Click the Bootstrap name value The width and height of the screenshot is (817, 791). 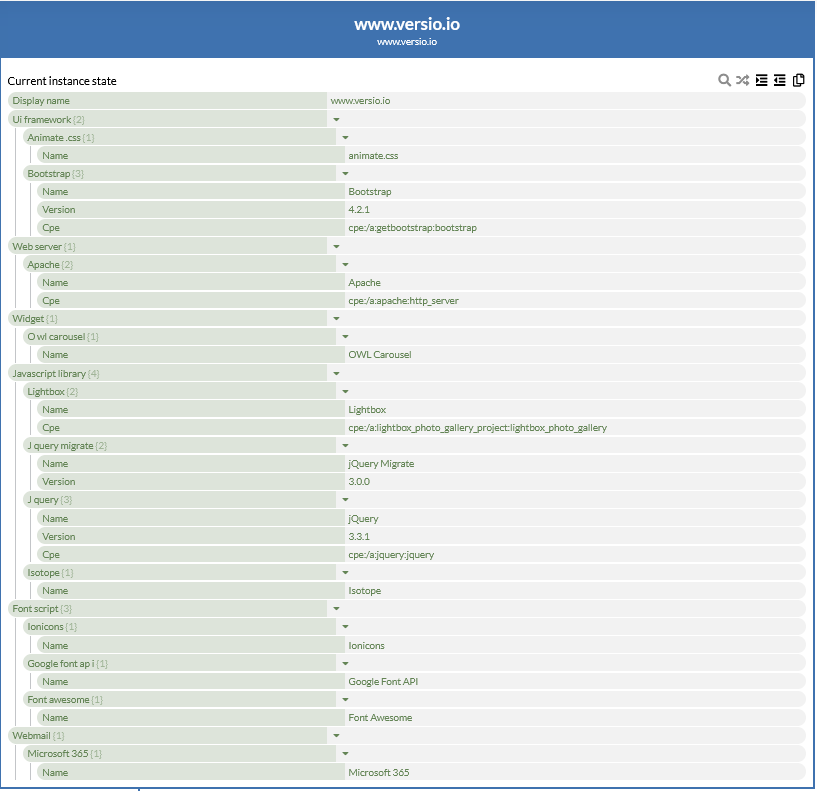(370, 192)
